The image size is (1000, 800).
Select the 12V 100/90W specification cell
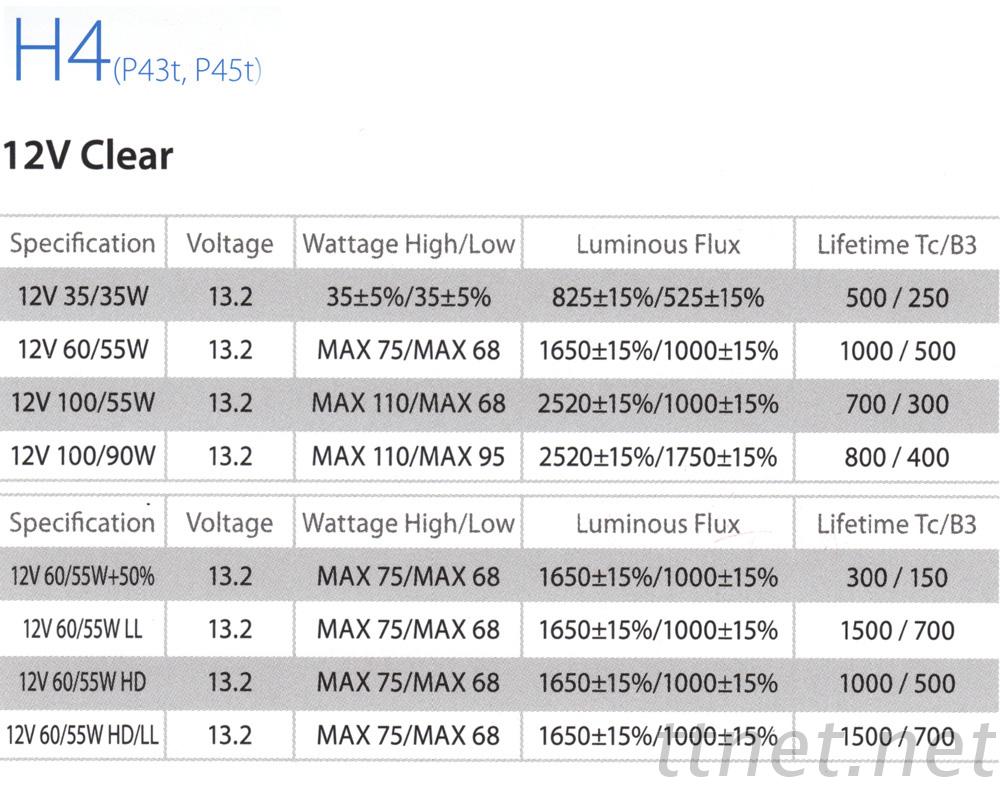click(83, 457)
